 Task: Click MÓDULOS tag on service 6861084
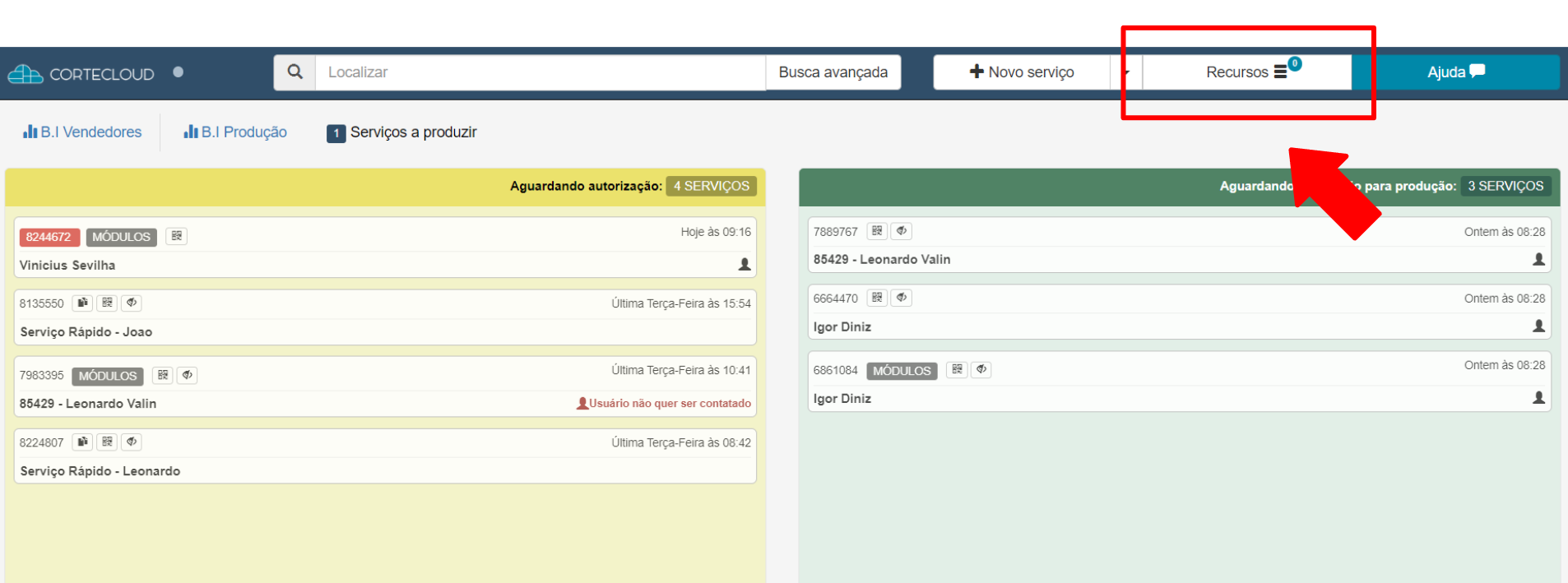point(902,371)
